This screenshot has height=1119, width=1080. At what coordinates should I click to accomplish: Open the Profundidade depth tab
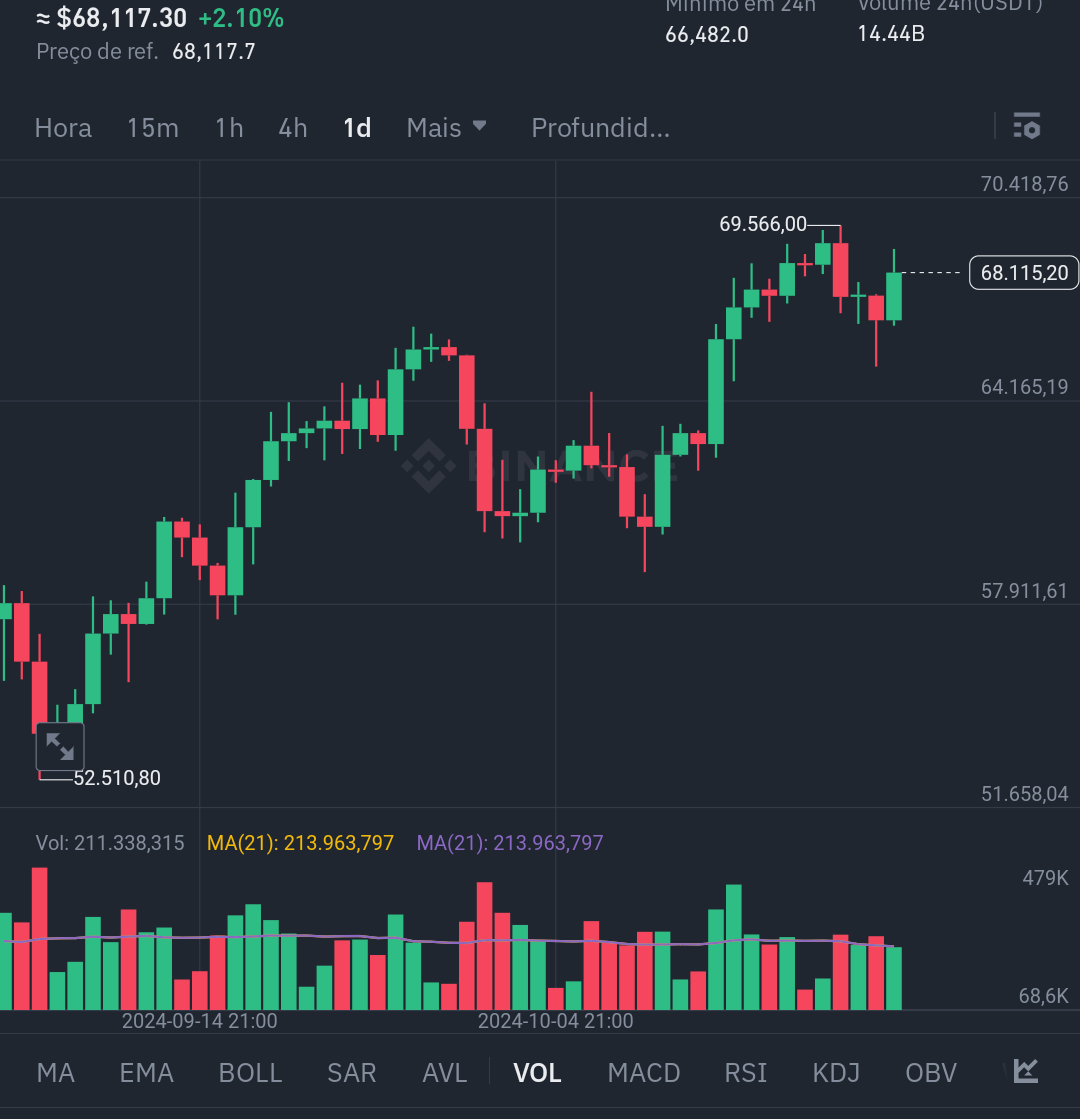click(x=600, y=128)
